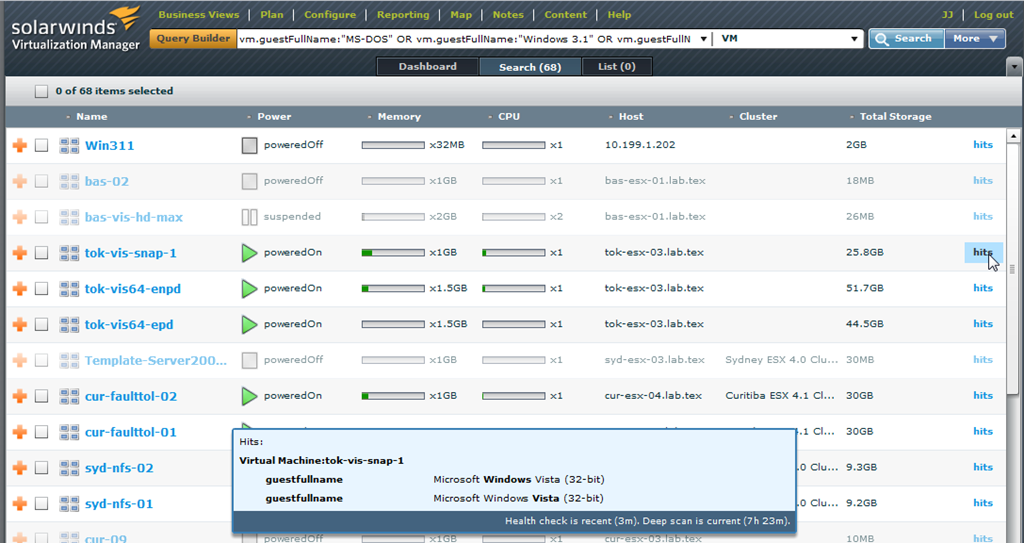The width and height of the screenshot is (1024, 543).
Task: Select the Search (68) tab
Action: tap(530, 67)
